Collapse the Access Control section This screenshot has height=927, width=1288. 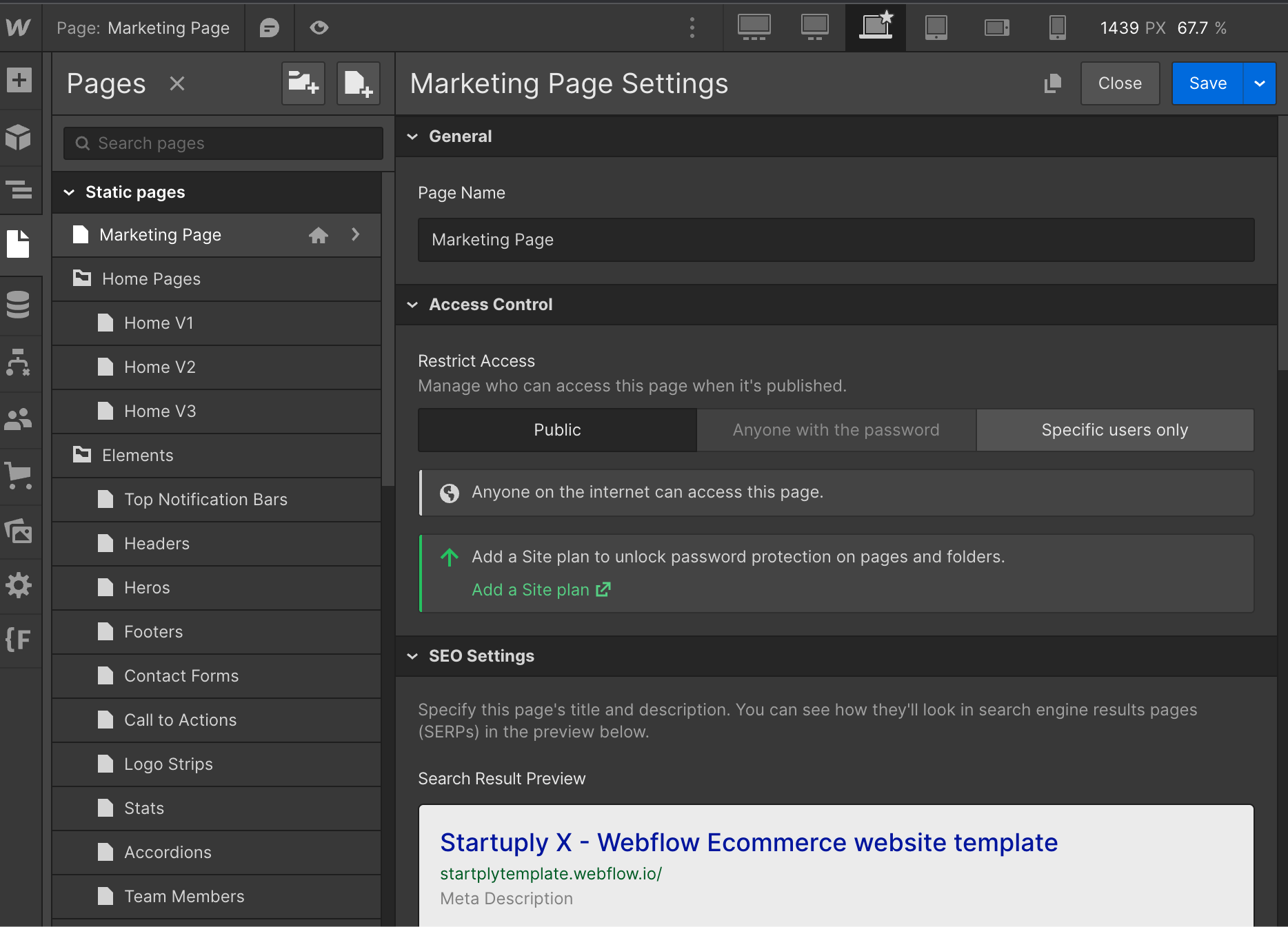click(x=412, y=304)
